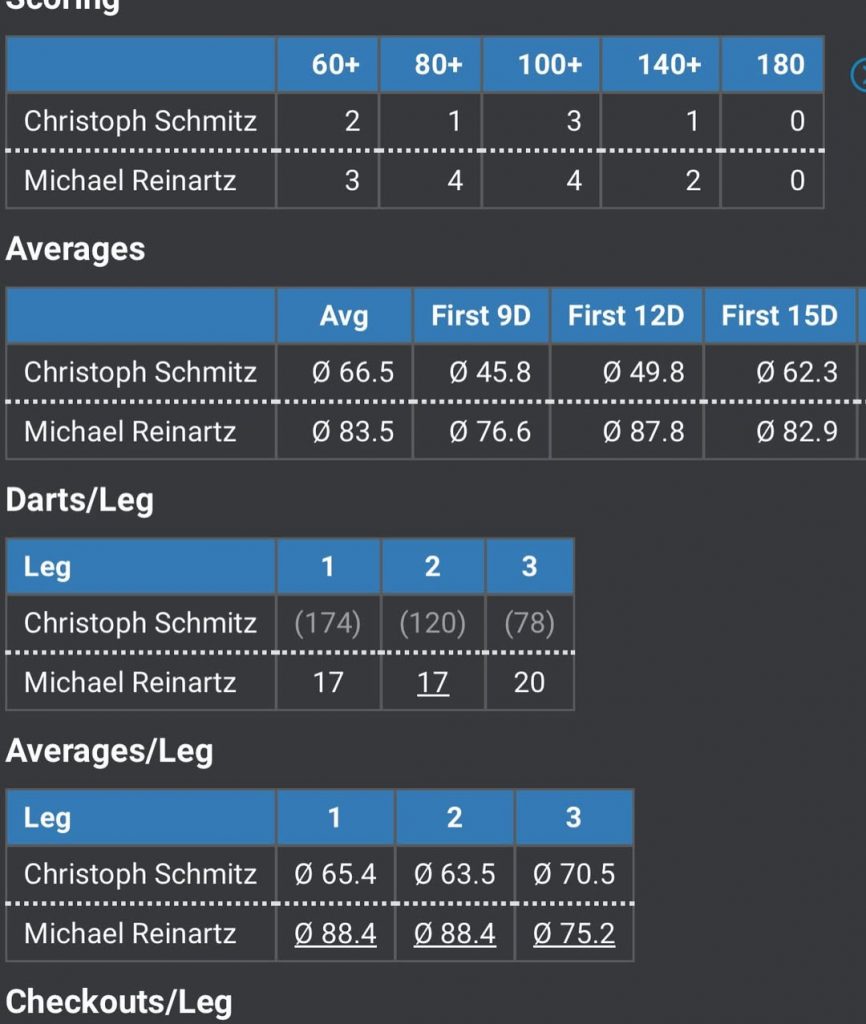Click Reinartz's leg 2 average link
The height and width of the screenshot is (1024, 866).
point(455,934)
